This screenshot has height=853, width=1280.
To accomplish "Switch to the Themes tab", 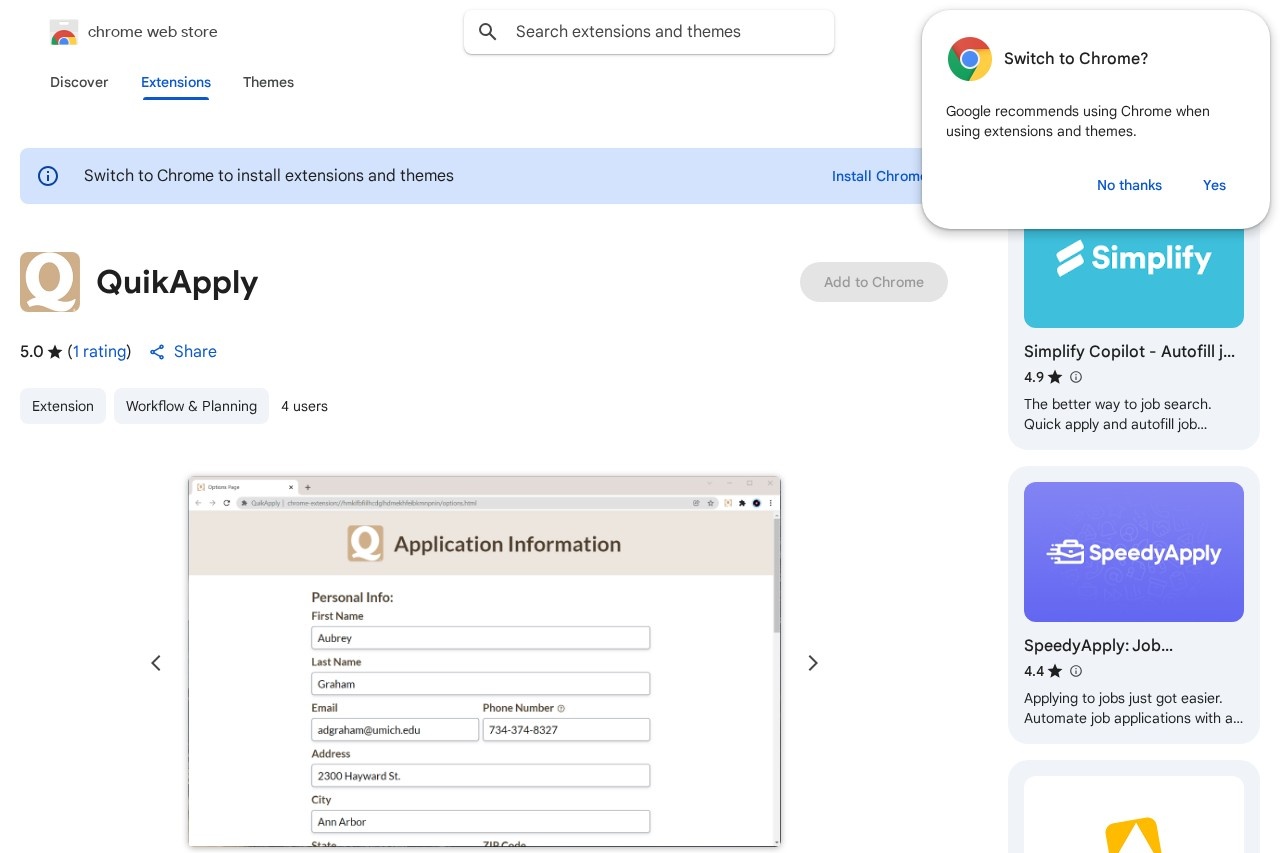I will 268,82.
